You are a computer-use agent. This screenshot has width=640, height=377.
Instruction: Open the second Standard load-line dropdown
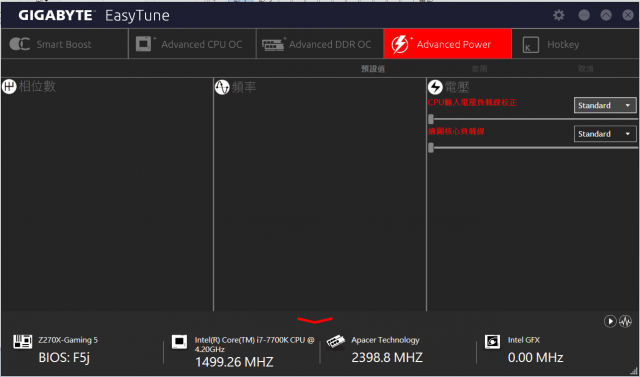click(x=605, y=134)
